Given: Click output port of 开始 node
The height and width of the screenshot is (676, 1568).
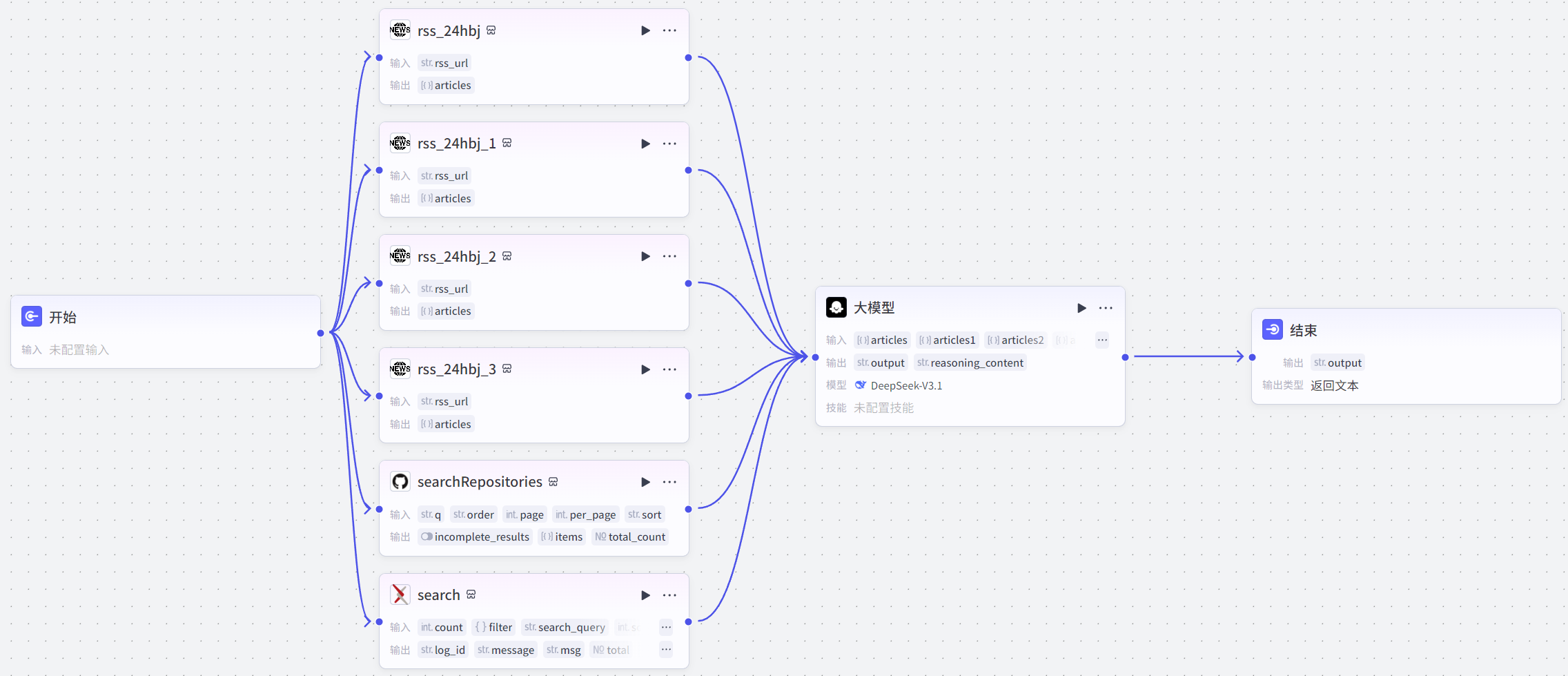Looking at the screenshot, I should tap(320, 333).
